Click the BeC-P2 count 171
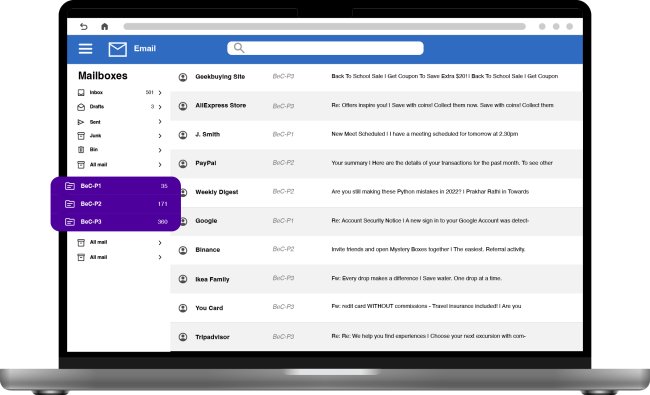Screen dimensions: 650x395 point(162,204)
